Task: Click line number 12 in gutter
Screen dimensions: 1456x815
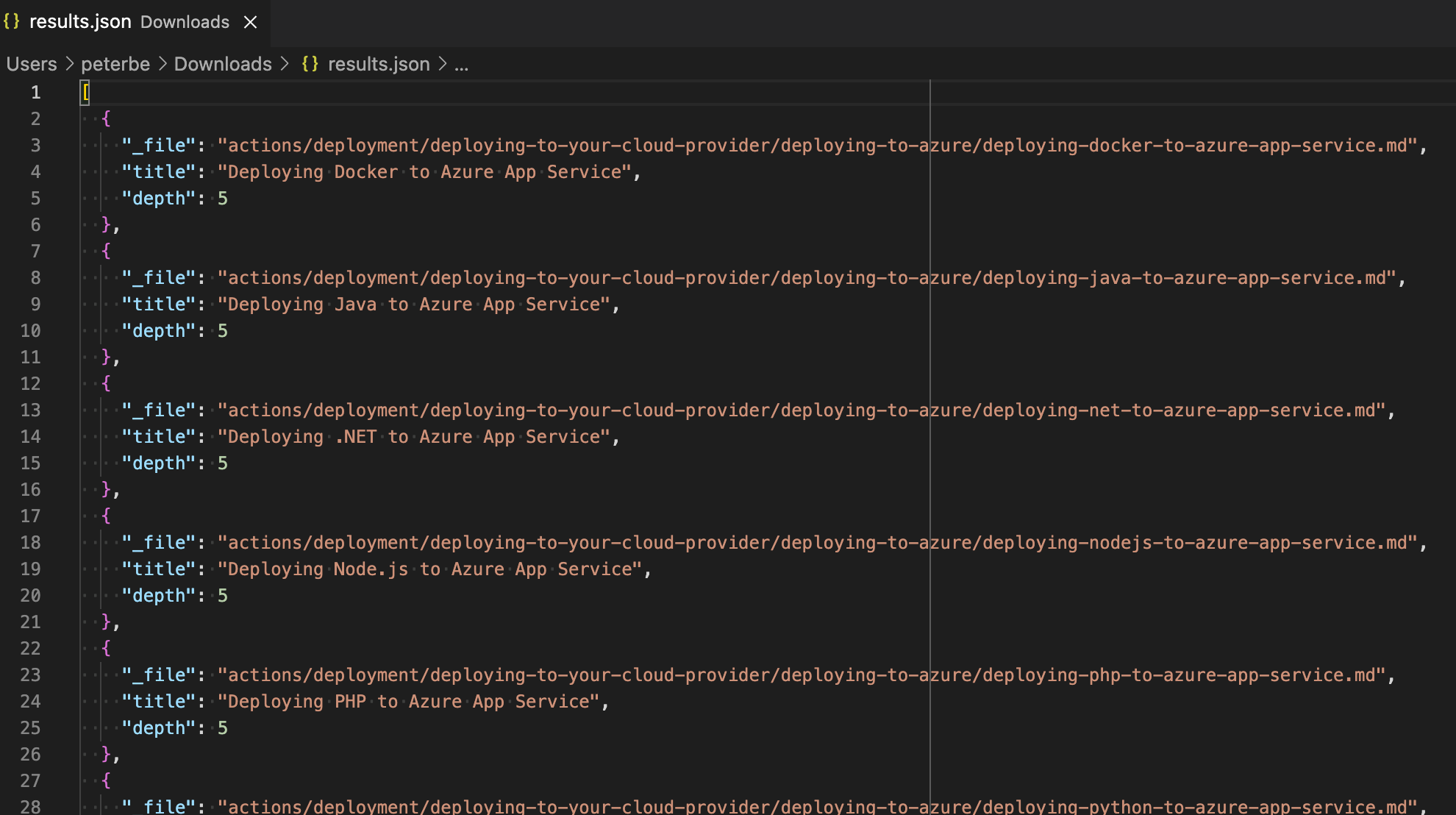Action: 30,383
